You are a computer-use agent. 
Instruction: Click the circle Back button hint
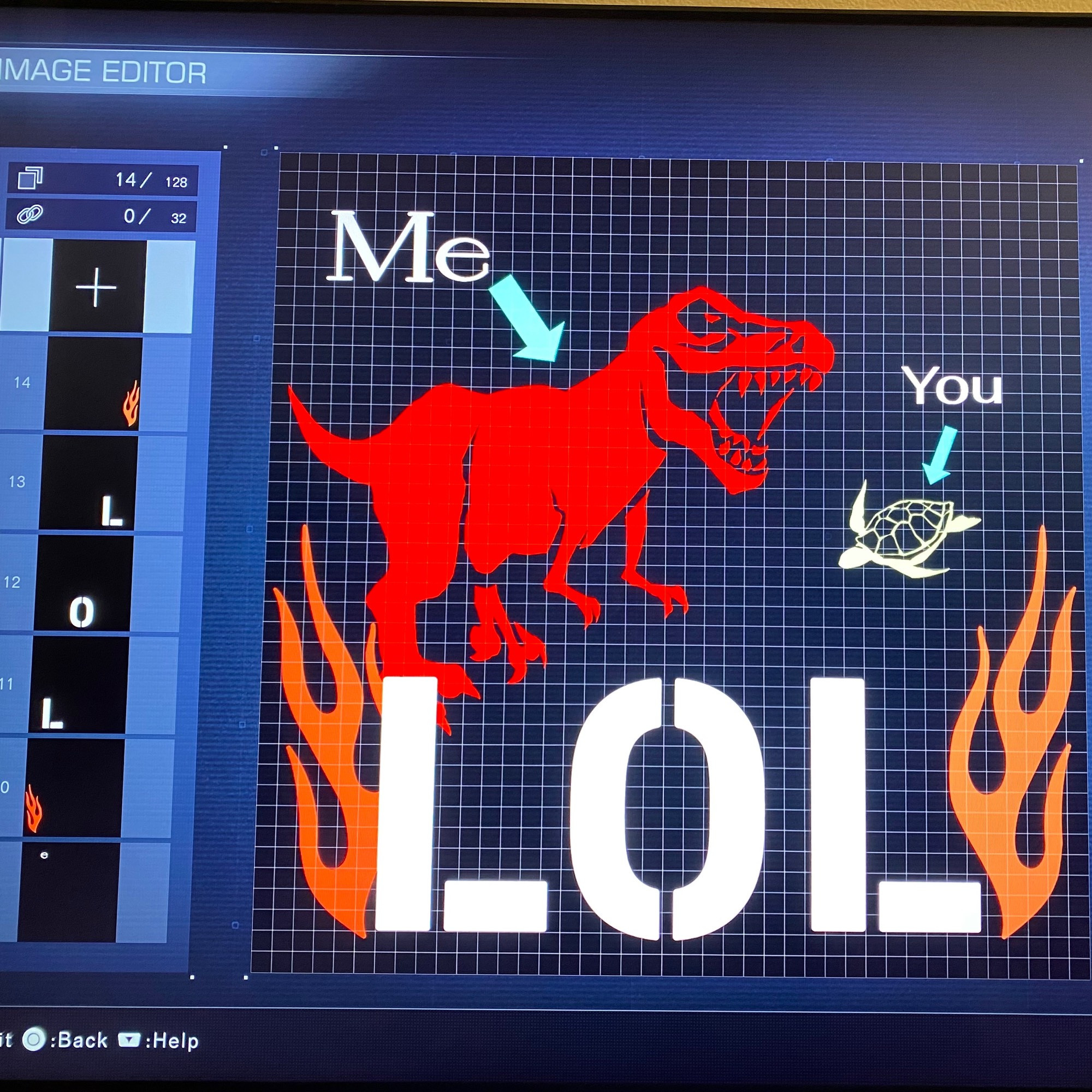[65, 1040]
